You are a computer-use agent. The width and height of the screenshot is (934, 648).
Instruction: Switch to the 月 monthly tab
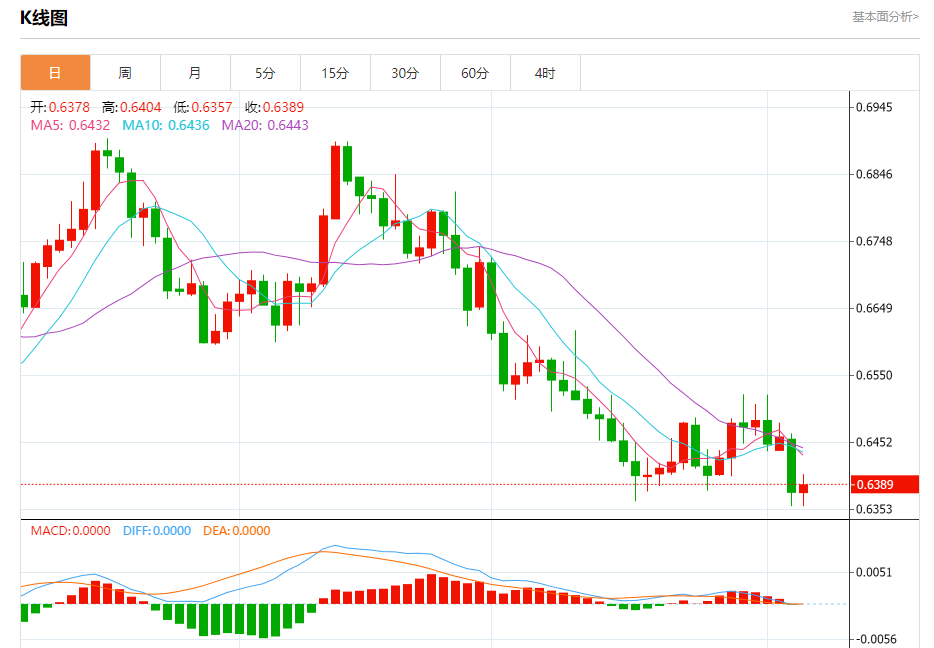tap(195, 73)
